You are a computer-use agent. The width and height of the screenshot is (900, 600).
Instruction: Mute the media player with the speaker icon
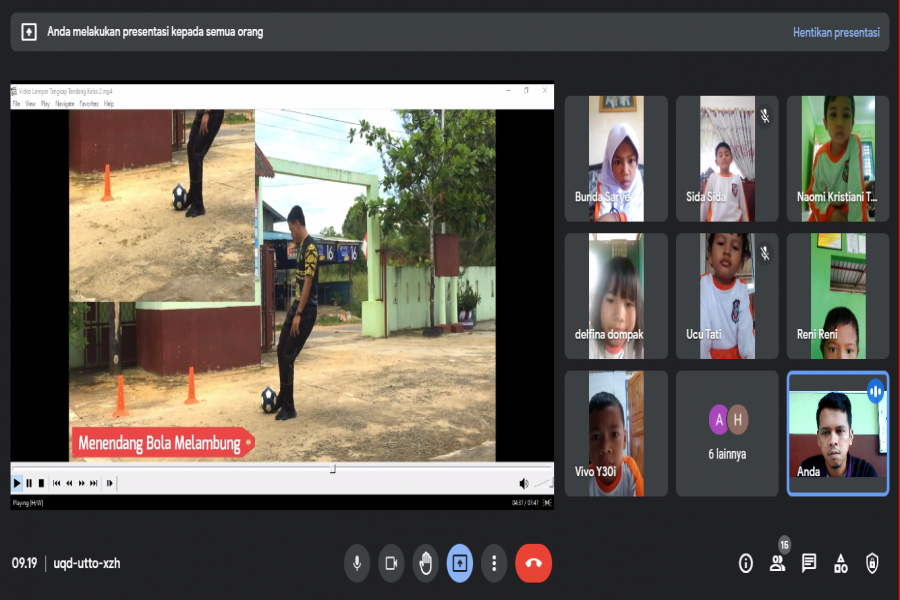pyautogui.click(x=523, y=483)
